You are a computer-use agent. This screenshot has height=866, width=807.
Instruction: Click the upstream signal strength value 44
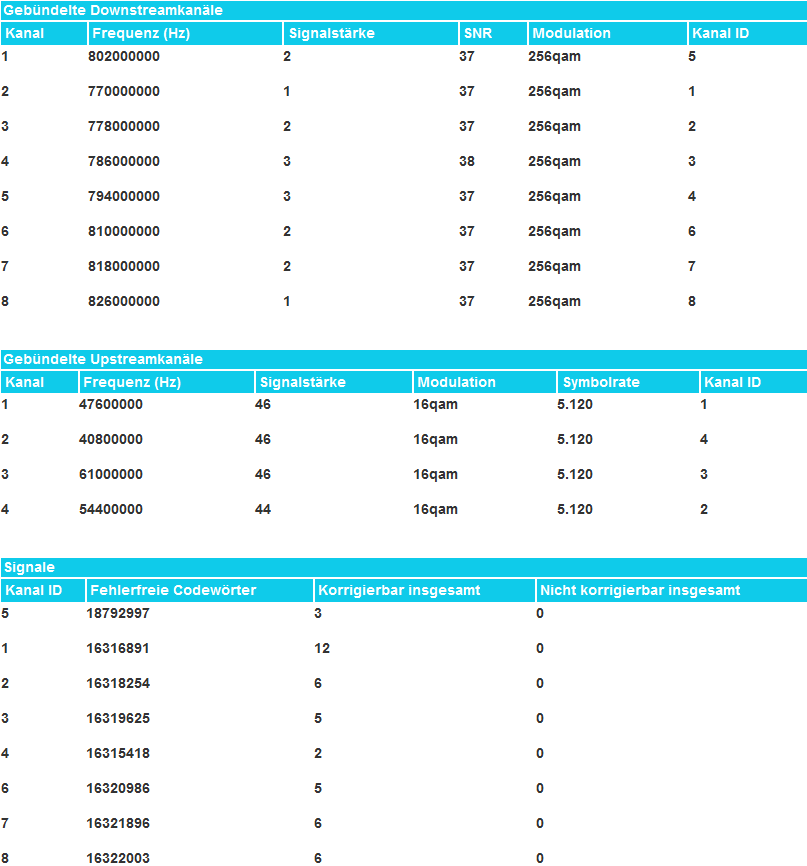point(263,509)
